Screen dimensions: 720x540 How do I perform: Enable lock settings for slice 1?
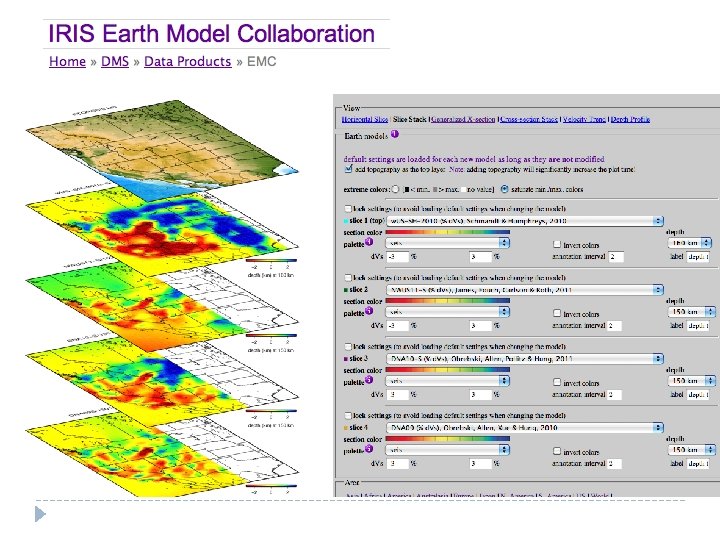[x=348, y=209]
